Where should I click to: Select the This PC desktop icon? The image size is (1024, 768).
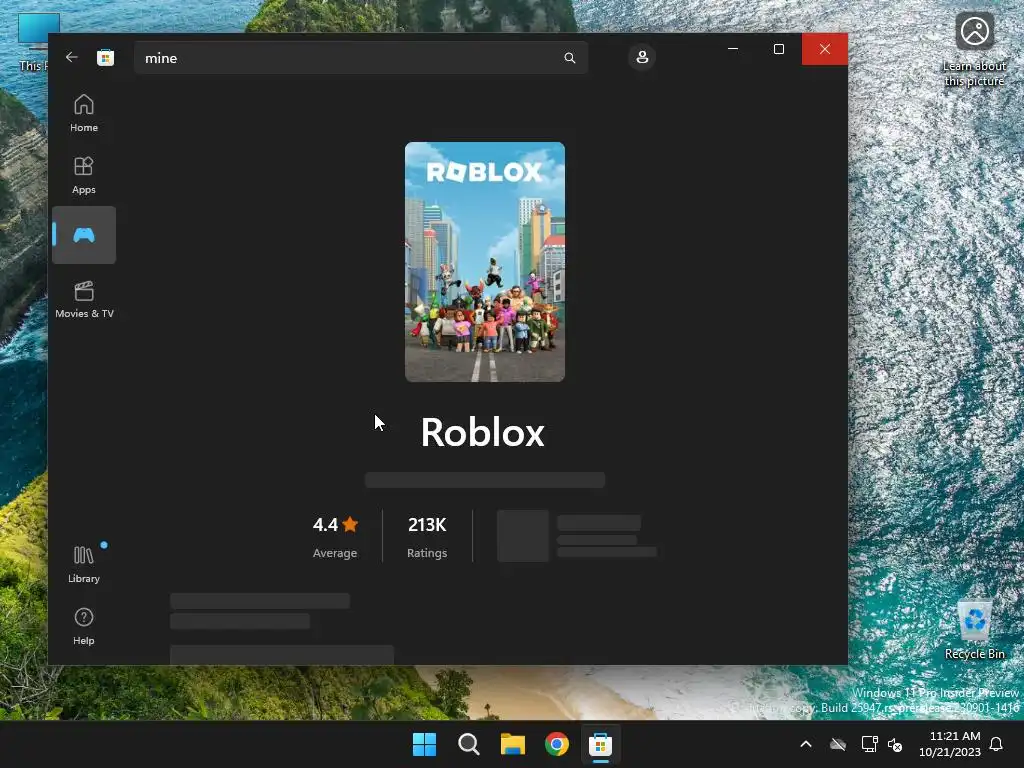[x=34, y=42]
